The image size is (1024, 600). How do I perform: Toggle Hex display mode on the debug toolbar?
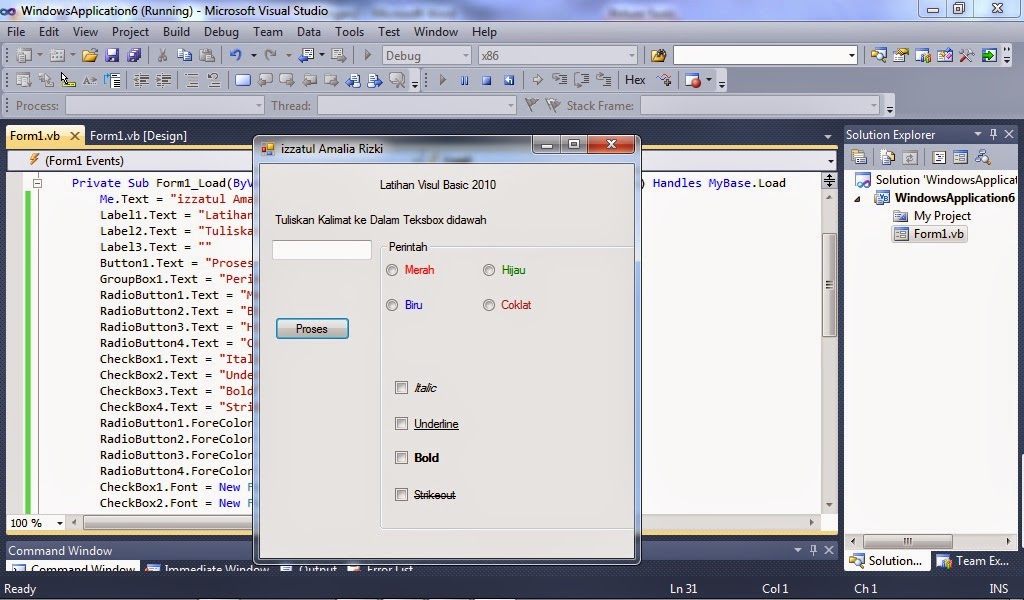click(636, 80)
